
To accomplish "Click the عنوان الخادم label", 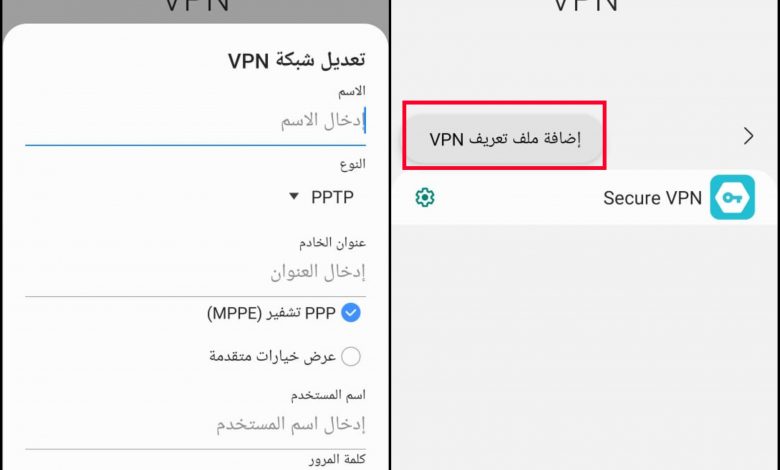I will pos(332,243).
